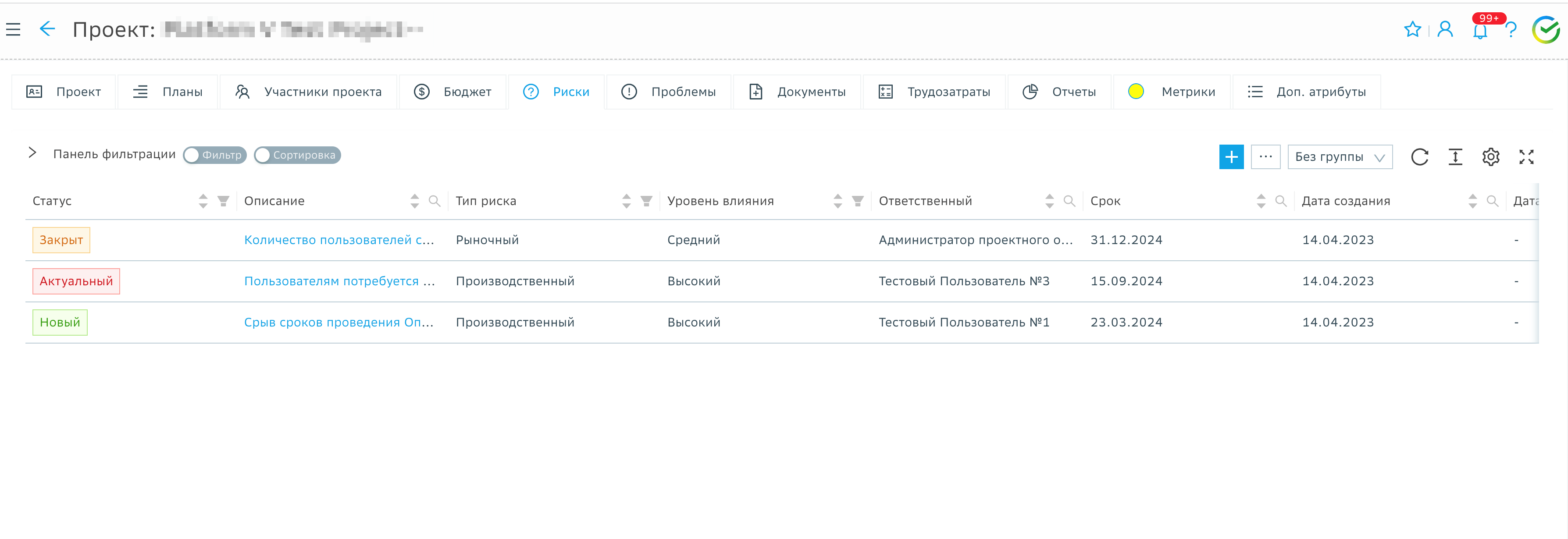The image size is (1568, 539).
Task: Open the search in the Описание column
Action: (435, 201)
